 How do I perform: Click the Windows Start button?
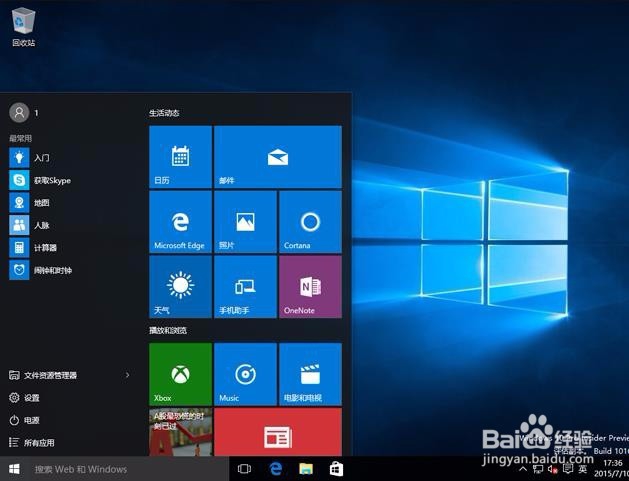pyautogui.click(x=14, y=469)
